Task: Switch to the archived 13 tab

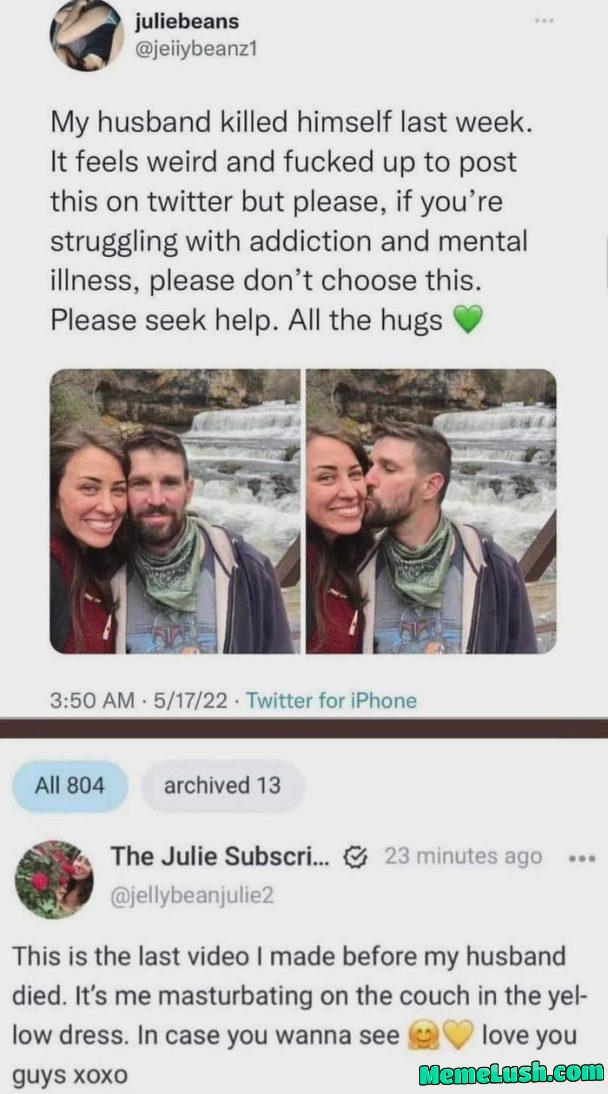Action: (x=223, y=786)
